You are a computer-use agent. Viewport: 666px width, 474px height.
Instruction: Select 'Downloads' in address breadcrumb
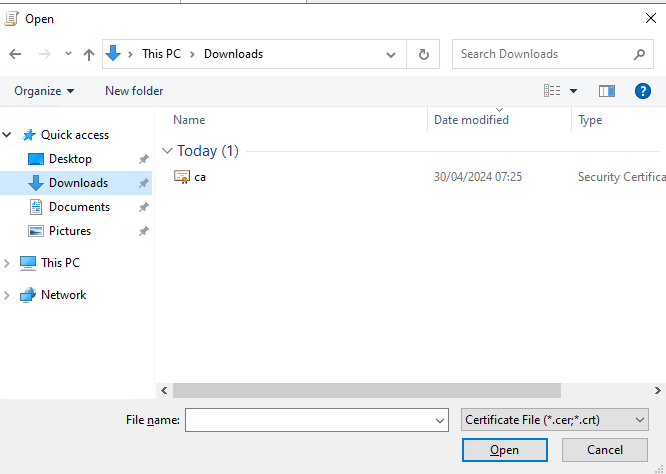pos(233,54)
